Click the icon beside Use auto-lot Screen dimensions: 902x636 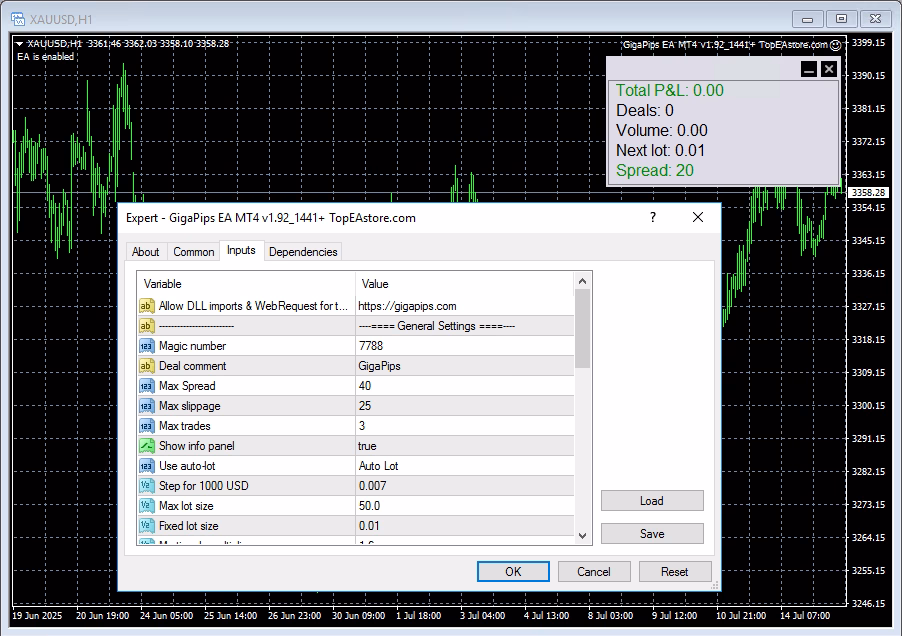146,466
